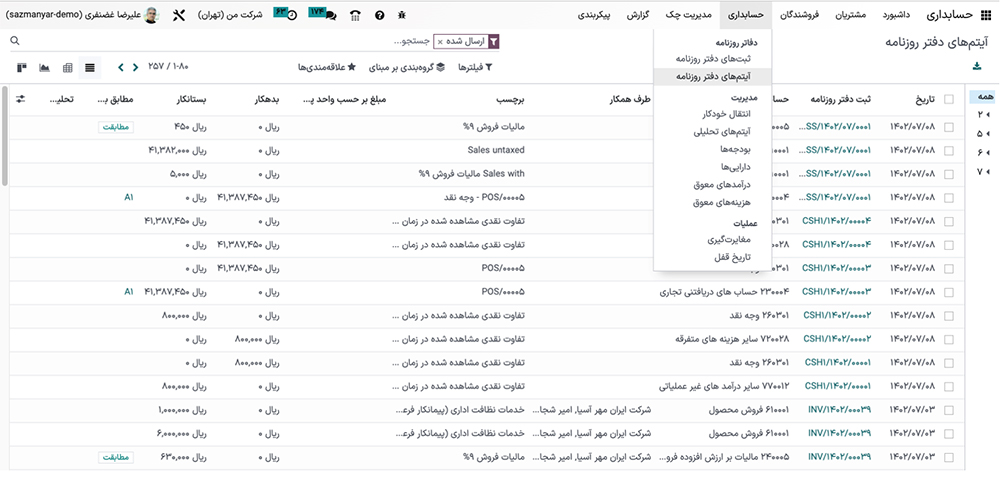Open the گزارش menu in the navbar
Image resolution: width=1000 pixels, height=492 pixels.
[x=640, y=15]
